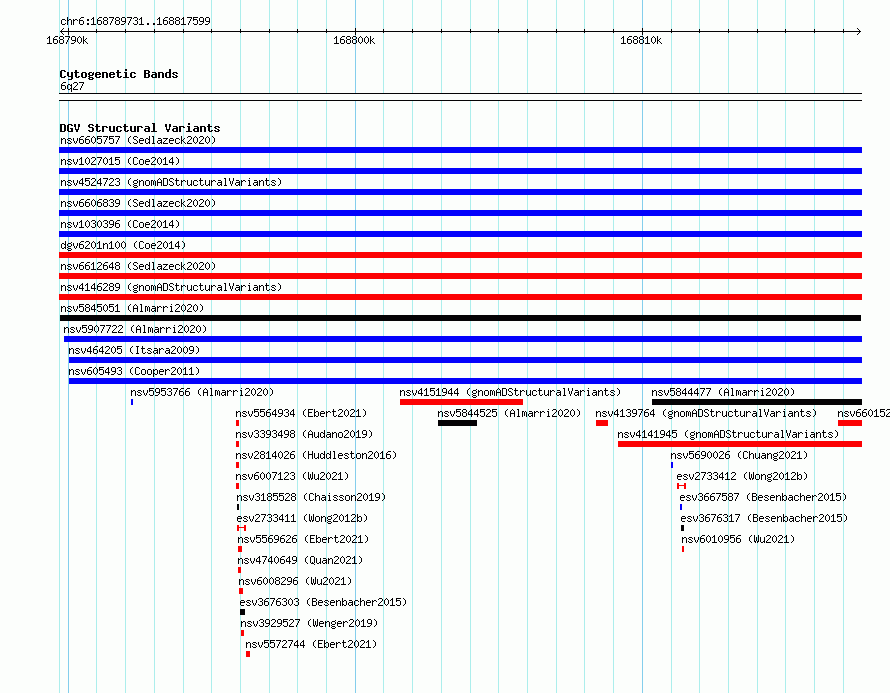Open variant nsv6605757 (Sedlazeck2020) label

tap(138, 140)
